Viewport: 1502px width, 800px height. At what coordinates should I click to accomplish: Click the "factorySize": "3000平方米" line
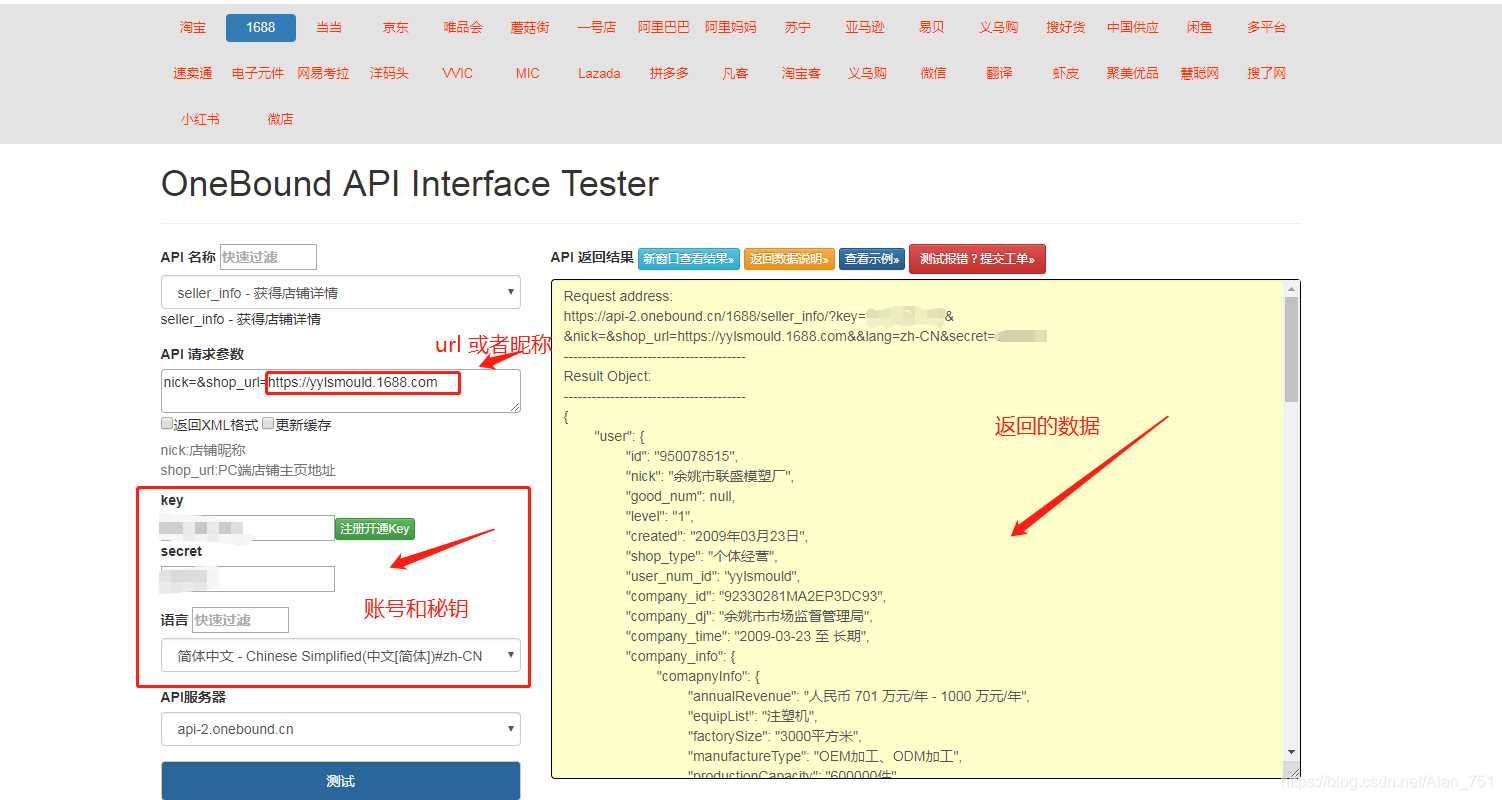(774, 736)
